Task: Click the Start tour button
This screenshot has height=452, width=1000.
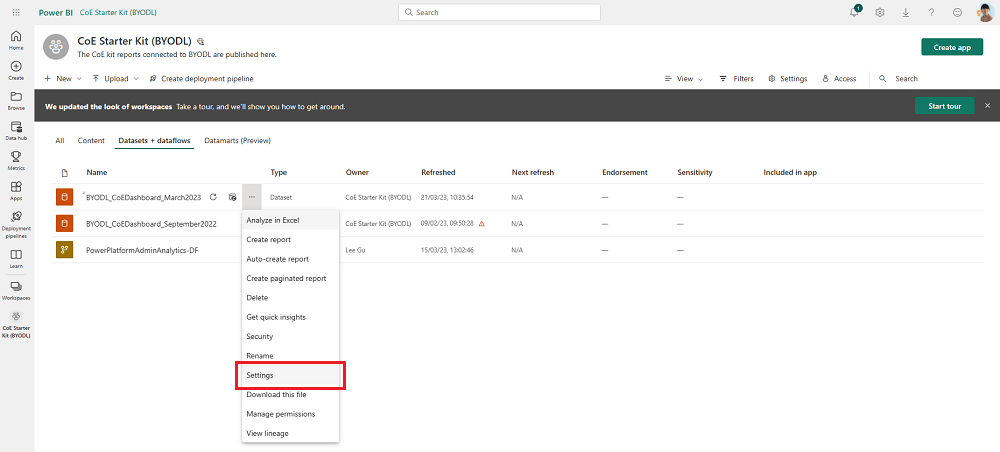Action: click(x=945, y=106)
